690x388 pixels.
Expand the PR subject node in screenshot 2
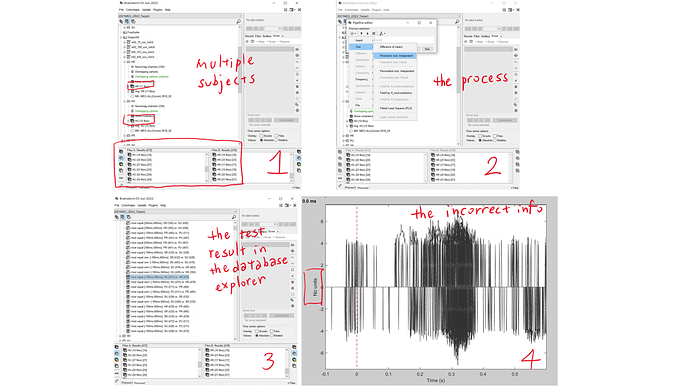point(343,136)
